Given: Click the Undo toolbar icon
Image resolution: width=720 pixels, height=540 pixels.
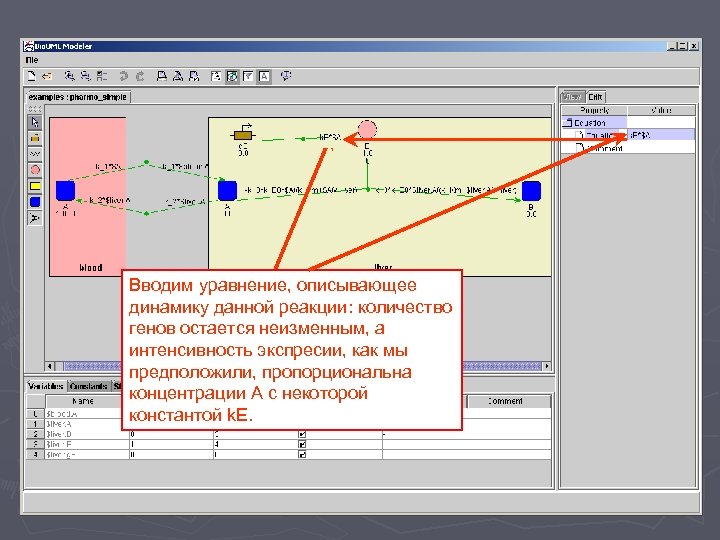Looking at the screenshot, I should [x=124, y=76].
